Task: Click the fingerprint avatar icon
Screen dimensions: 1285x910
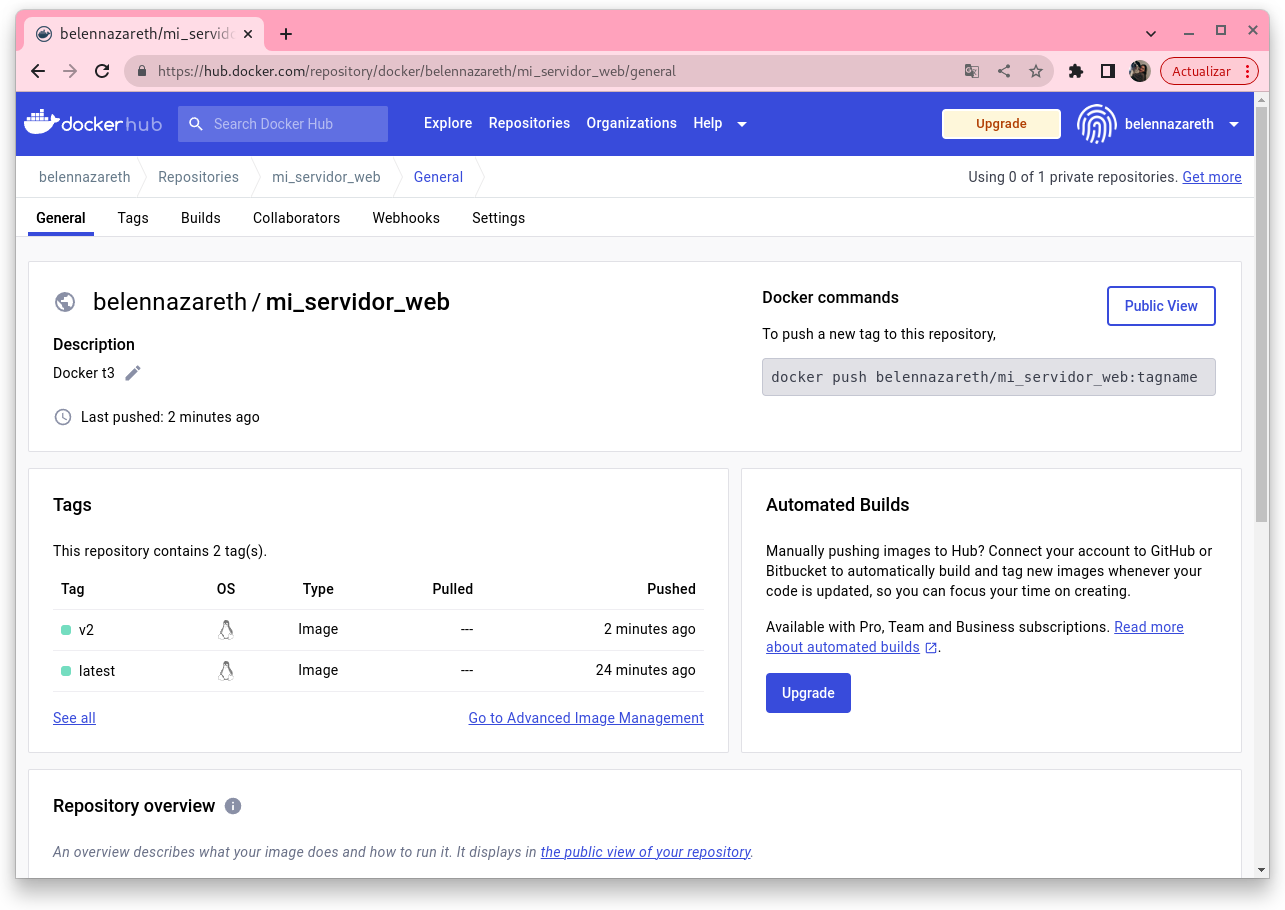Action: click(x=1096, y=124)
